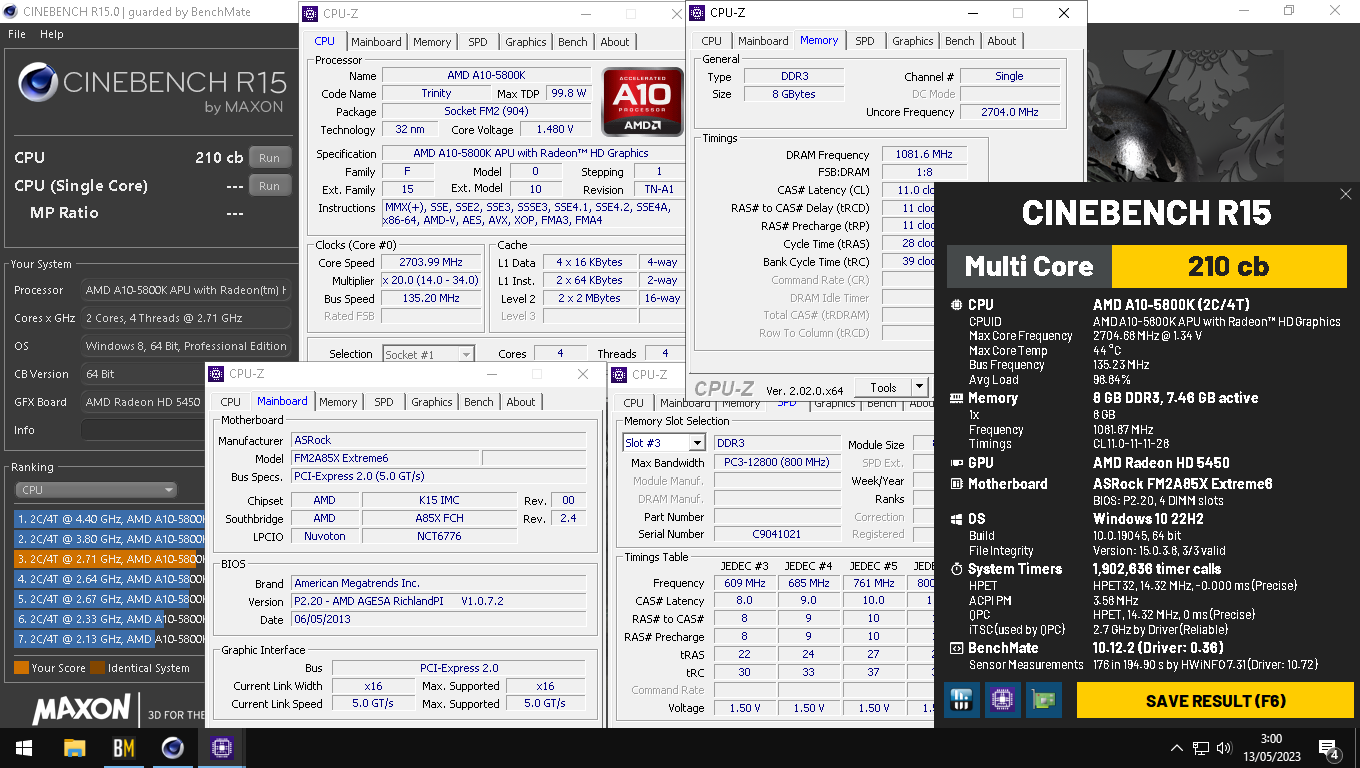Click the Uncore Frequency 2704.0 MHz field
The height and width of the screenshot is (768, 1360).
click(x=1010, y=112)
